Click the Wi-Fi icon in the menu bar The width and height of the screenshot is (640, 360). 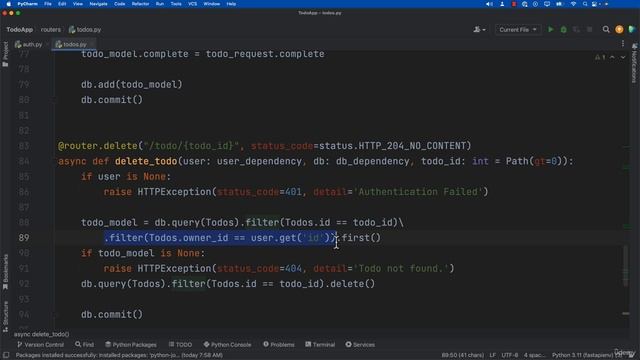pos(573,4)
